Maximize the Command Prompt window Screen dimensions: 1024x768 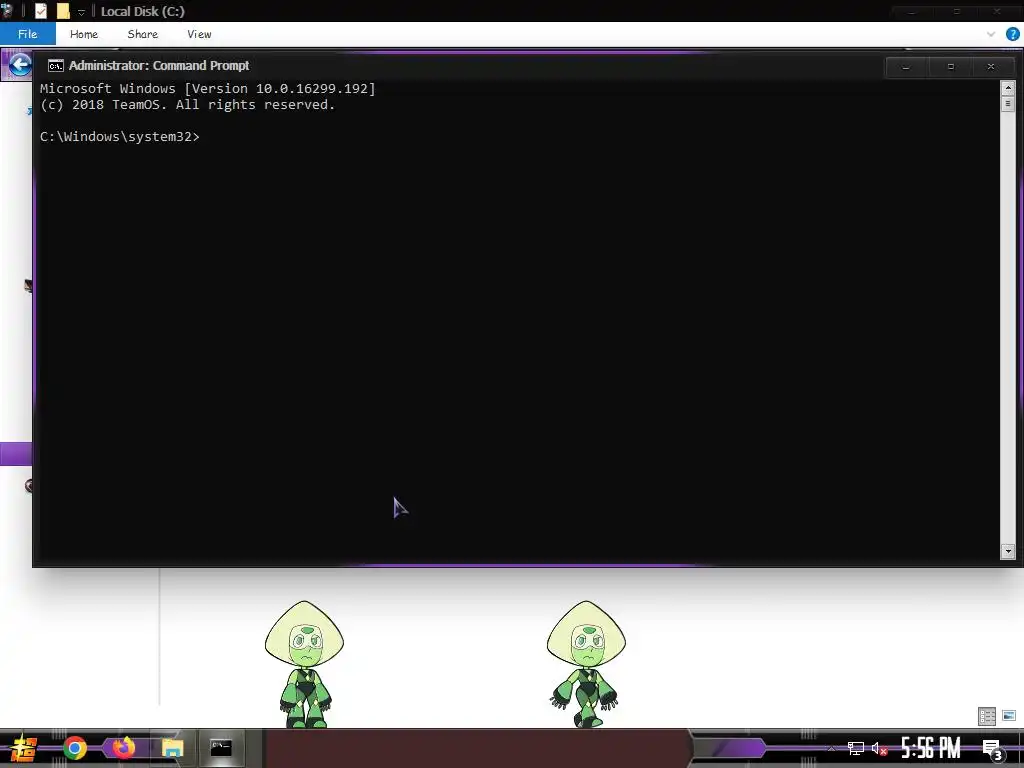pos(950,67)
